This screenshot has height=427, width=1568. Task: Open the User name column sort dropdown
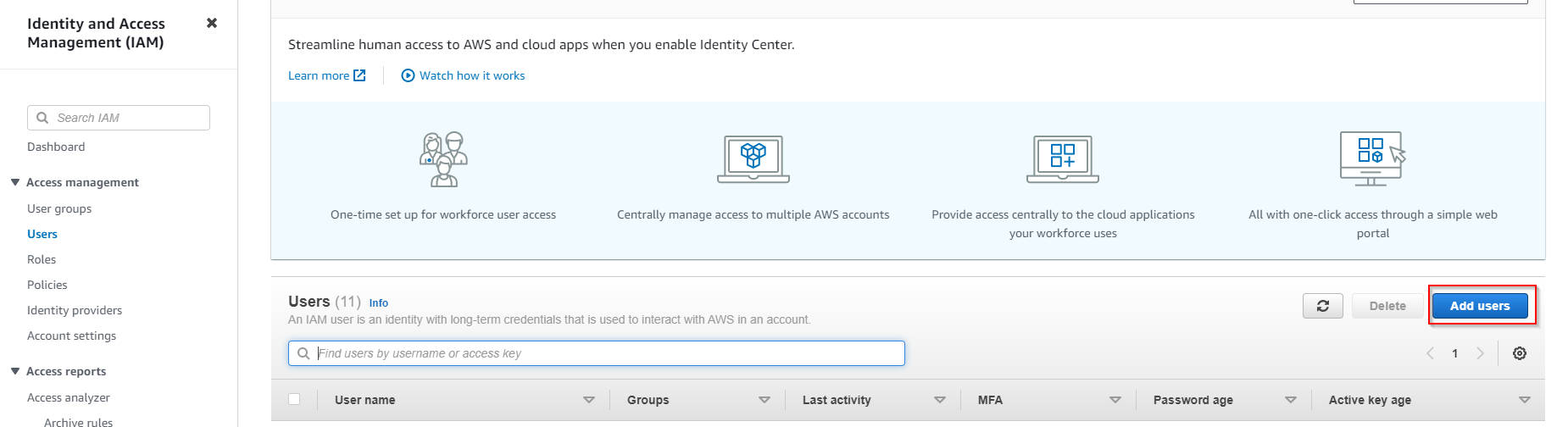589,400
